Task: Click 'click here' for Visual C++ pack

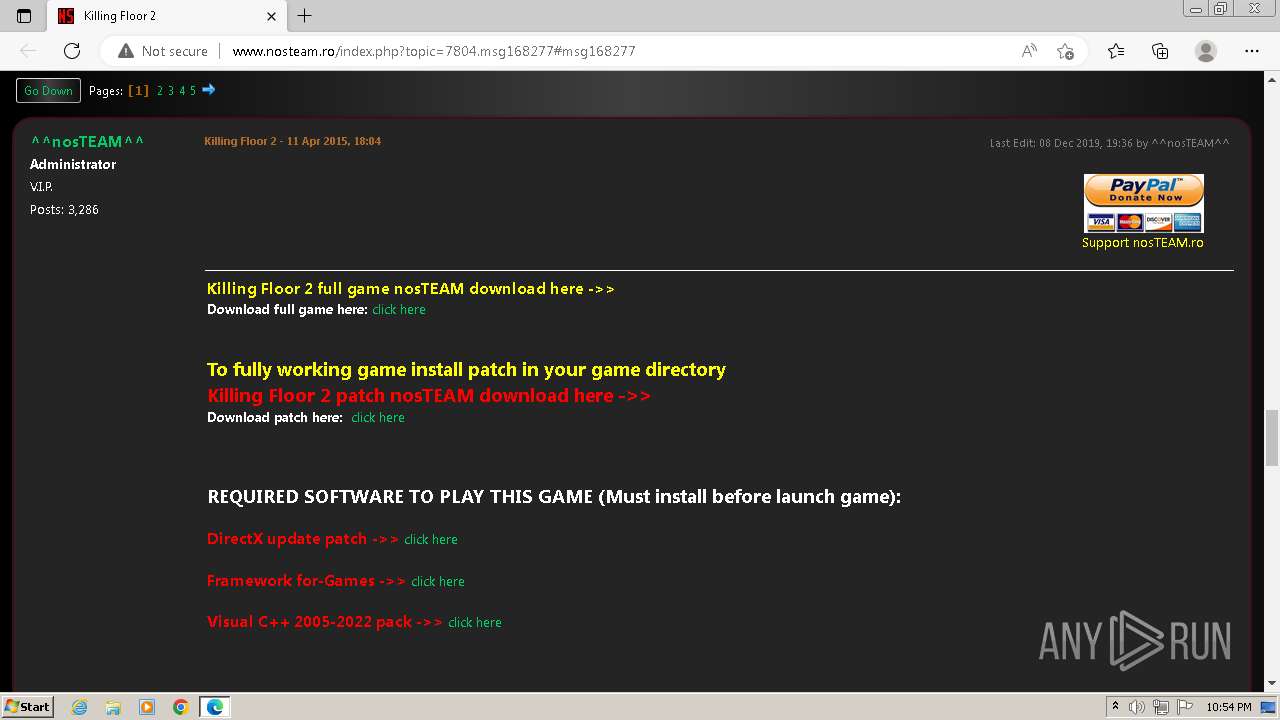Action: 475,622
